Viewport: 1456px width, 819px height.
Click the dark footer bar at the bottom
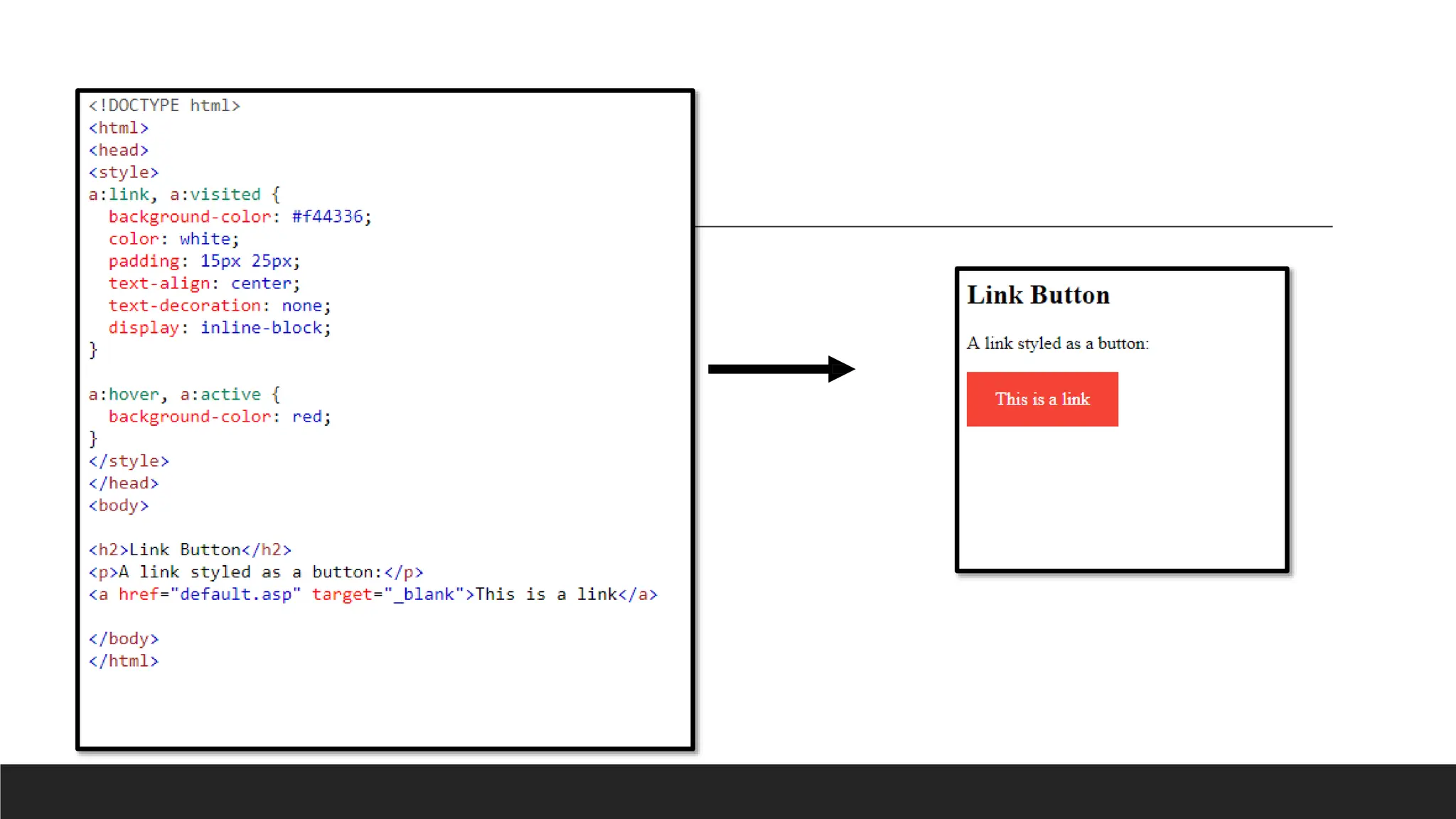tap(728, 791)
